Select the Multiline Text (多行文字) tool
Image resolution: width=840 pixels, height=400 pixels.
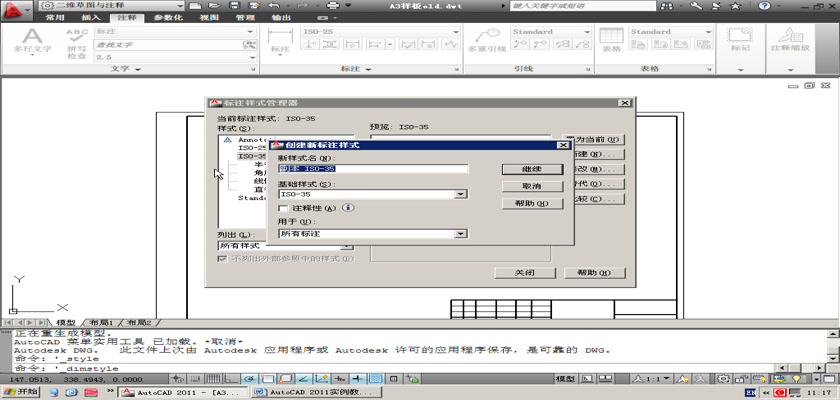pyautogui.click(x=32, y=41)
